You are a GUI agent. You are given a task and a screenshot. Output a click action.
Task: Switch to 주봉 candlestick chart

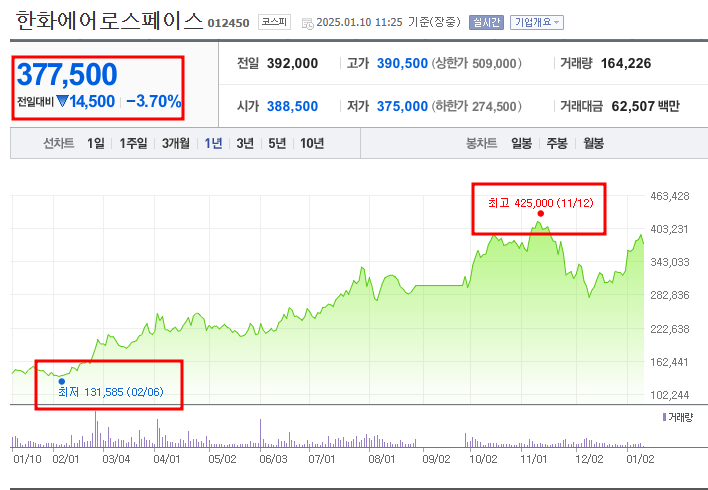tap(557, 144)
